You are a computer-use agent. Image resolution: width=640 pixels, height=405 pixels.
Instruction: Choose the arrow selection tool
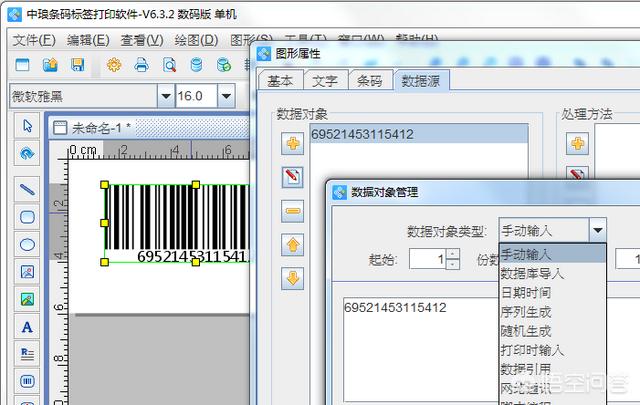coord(27,126)
